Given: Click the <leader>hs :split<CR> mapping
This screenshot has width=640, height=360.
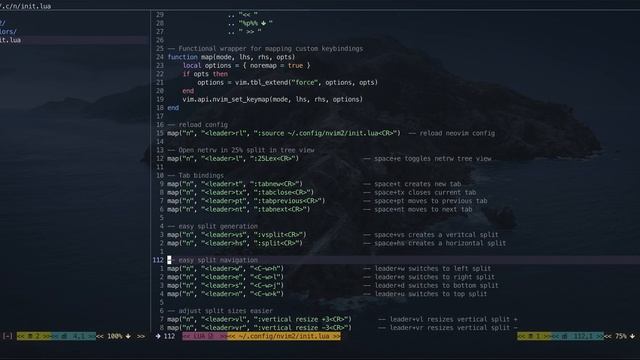Looking at the screenshot, I should tap(235, 243).
